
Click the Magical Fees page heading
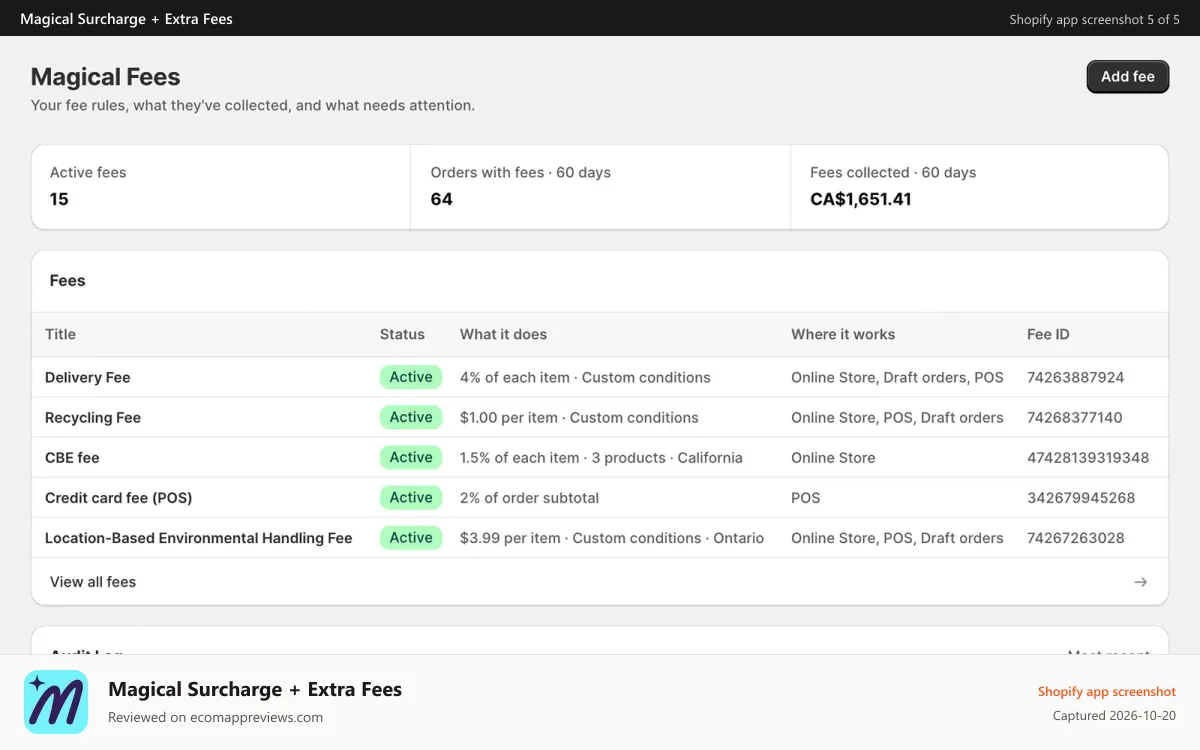click(x=105, y=77)
